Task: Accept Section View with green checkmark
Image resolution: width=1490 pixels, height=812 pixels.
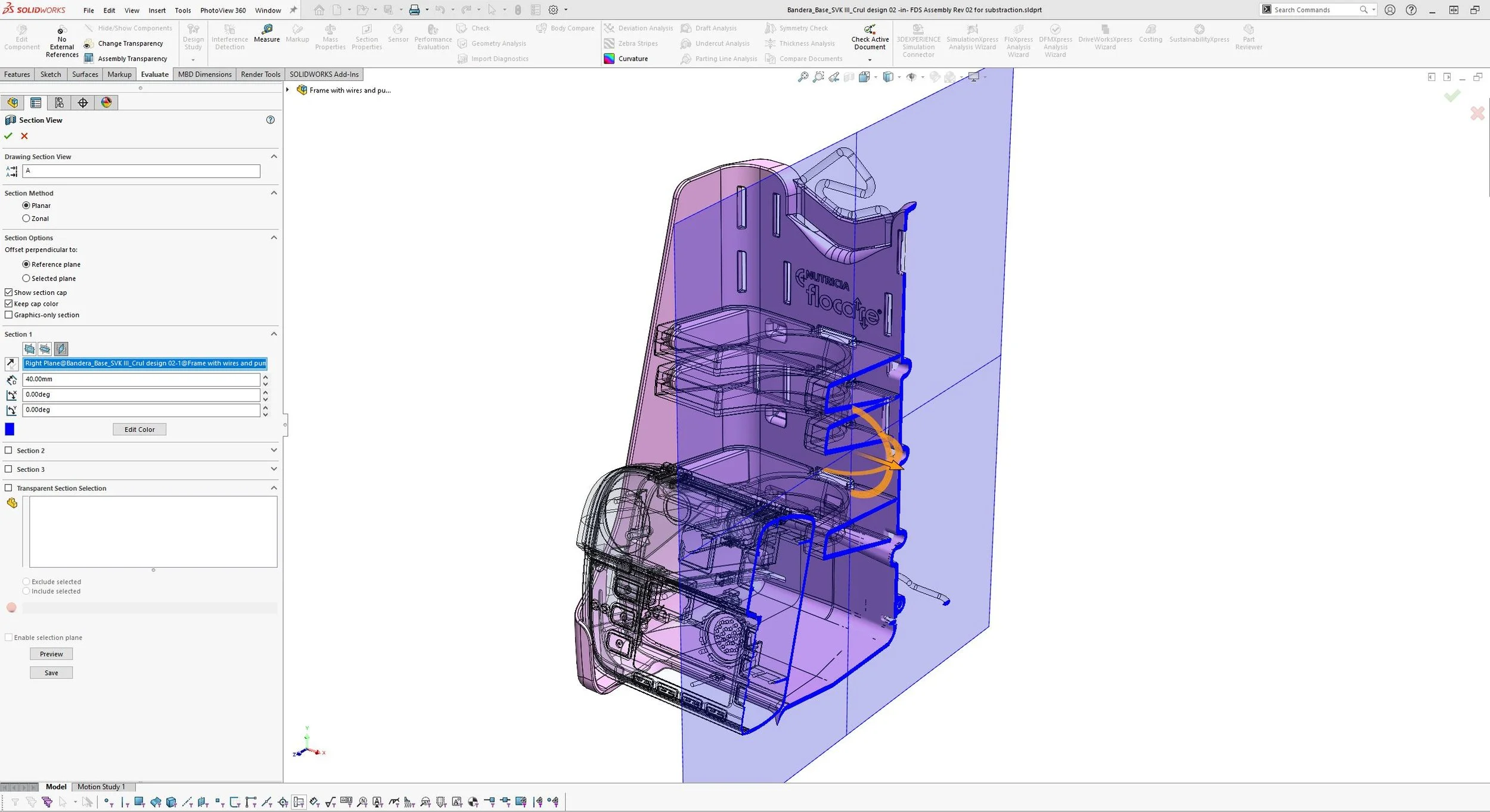Action: [8, 136]
